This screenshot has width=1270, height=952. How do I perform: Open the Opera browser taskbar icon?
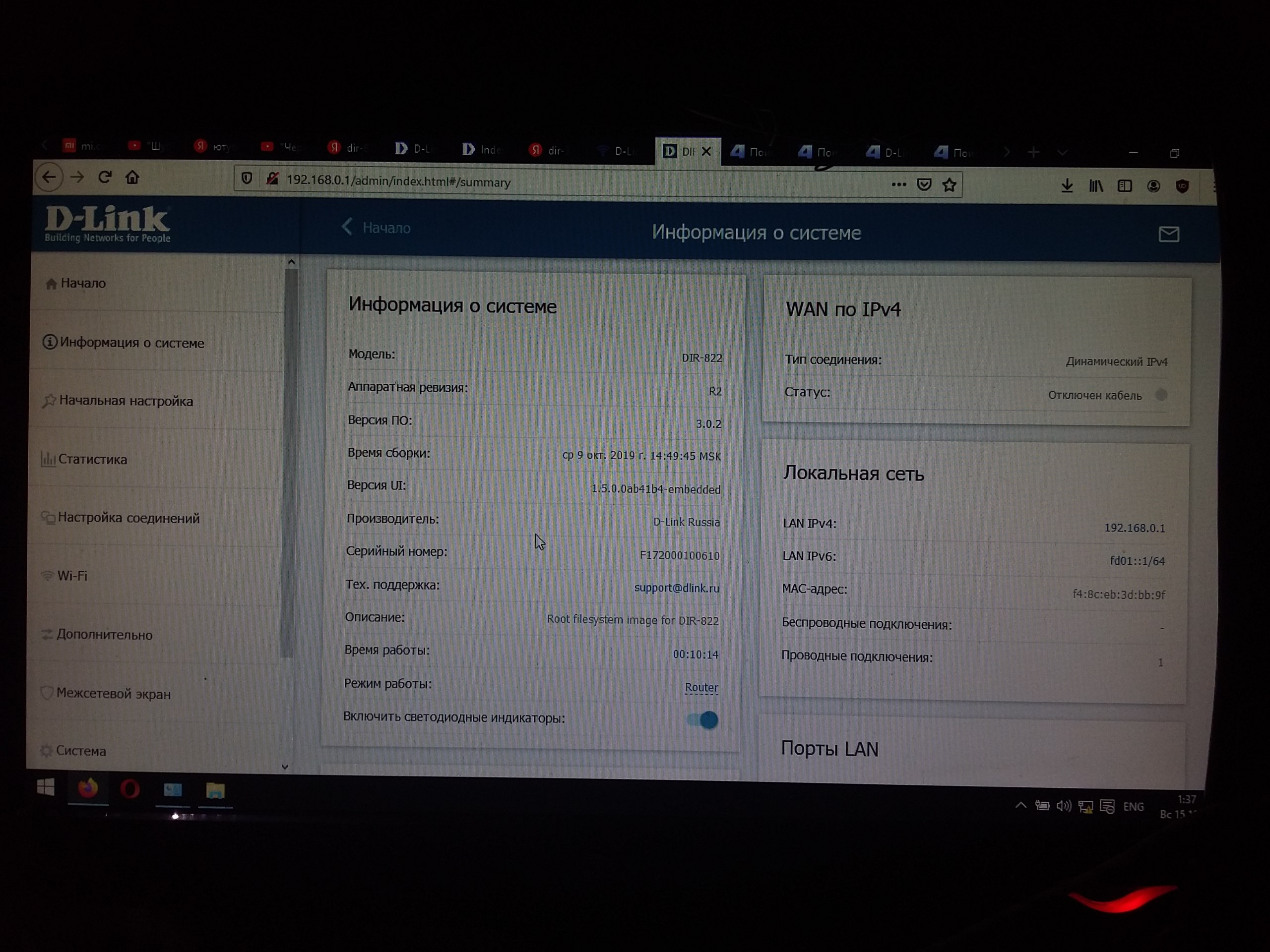click(130, 789)
